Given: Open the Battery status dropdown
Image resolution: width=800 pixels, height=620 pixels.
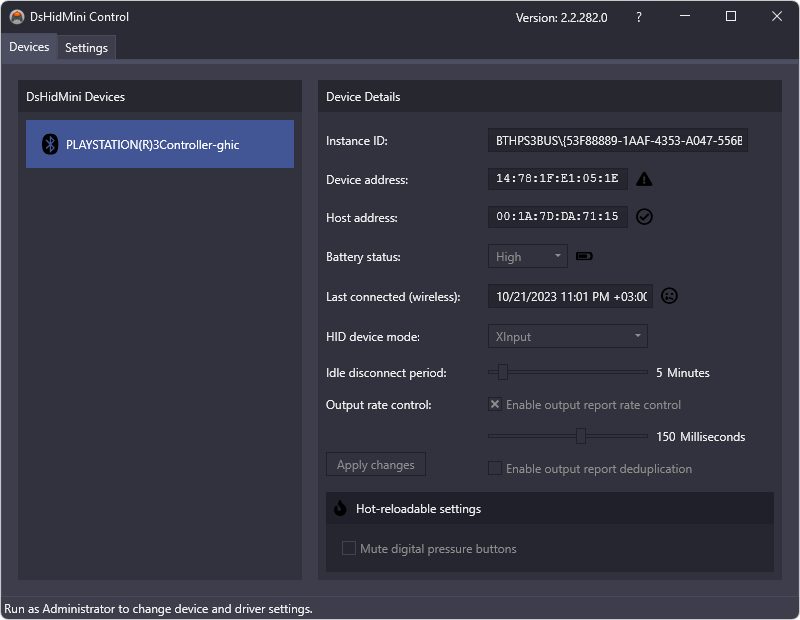Looking at the screenshot, I should (528, 256).
